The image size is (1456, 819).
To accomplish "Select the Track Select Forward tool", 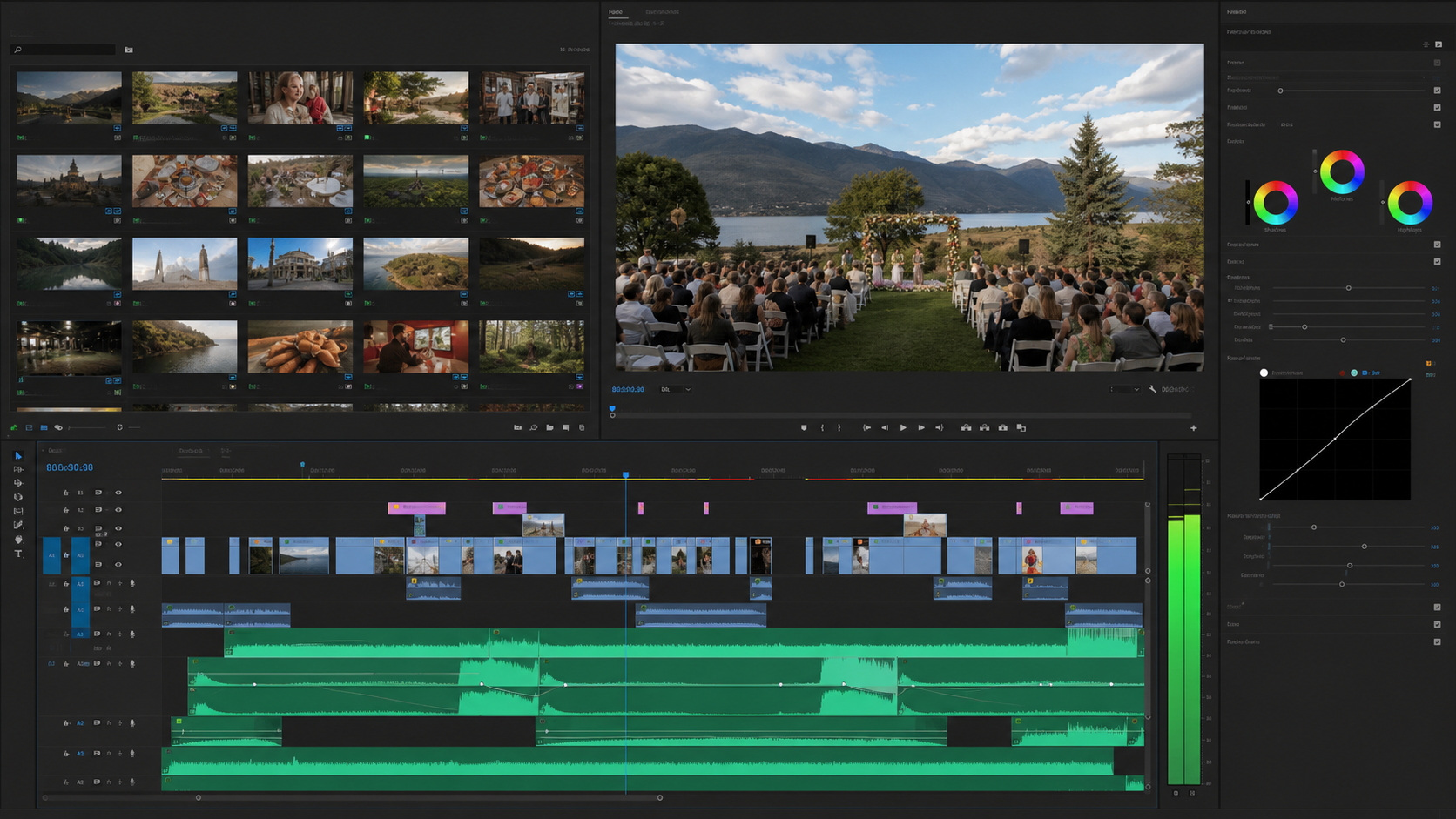I will click(x=18, y=469).
